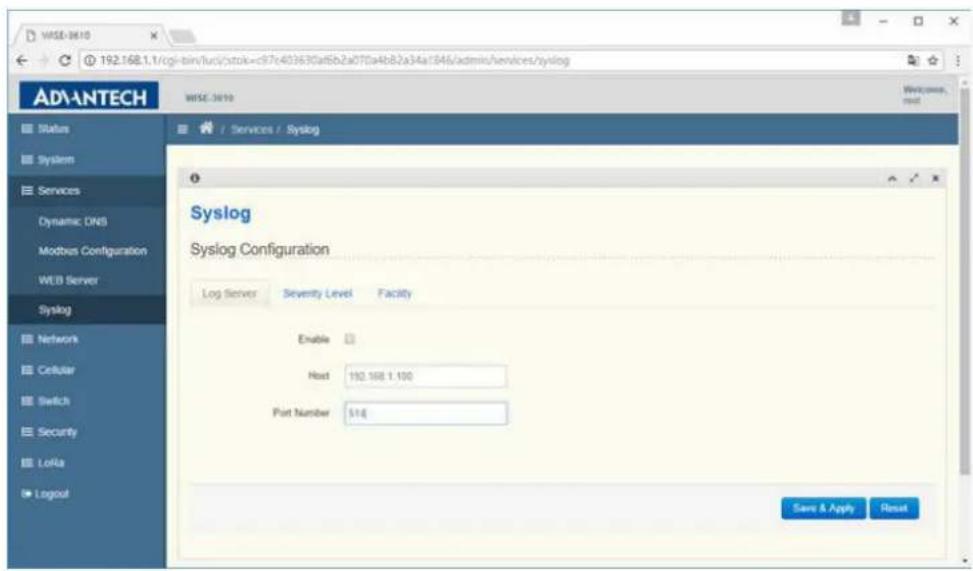Open the System sidebar menu
Screen dimensions: 973x571
point(87,160)
